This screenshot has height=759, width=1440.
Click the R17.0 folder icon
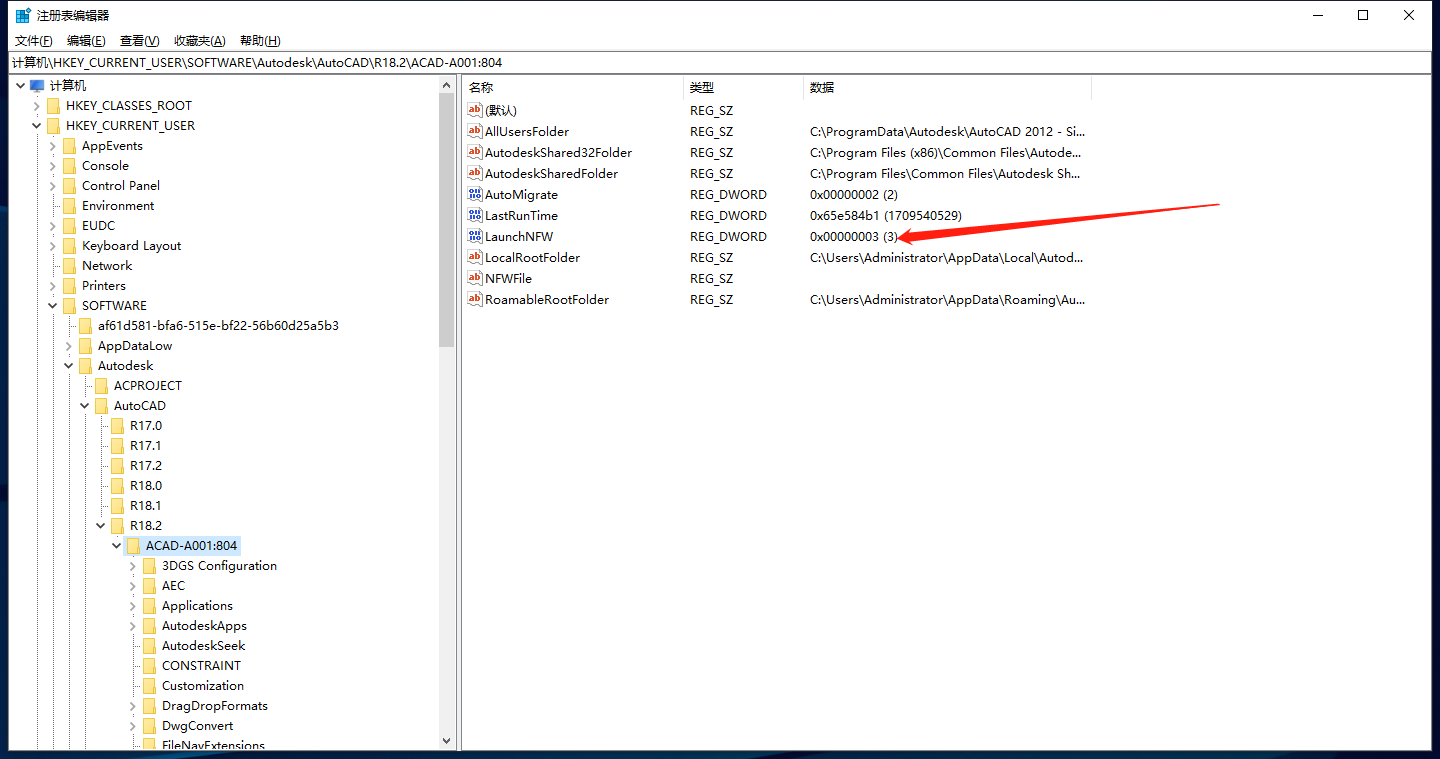[117, 426]
